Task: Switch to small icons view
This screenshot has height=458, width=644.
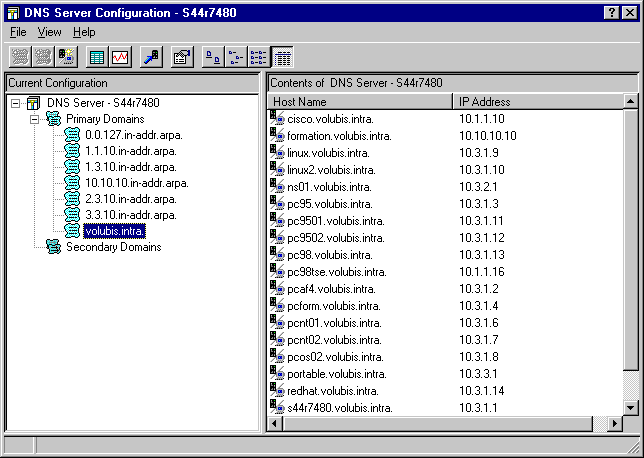Action: pyautogui.click(x=236, y=57)
